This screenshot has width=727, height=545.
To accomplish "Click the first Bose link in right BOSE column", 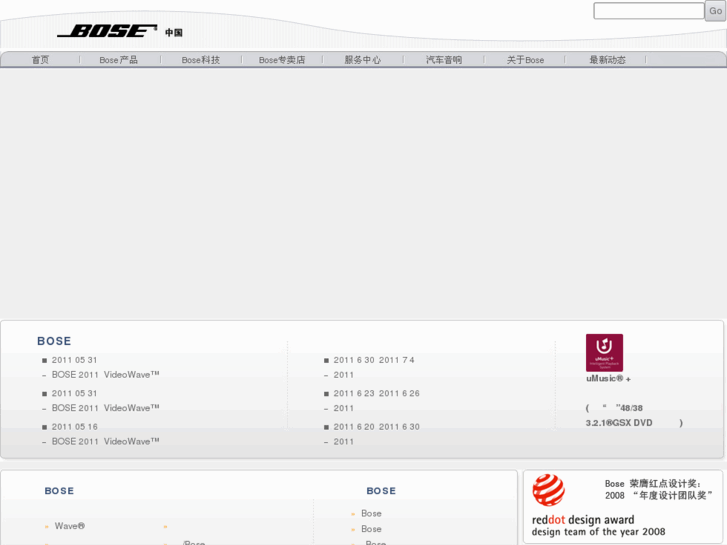I will 371,513.
